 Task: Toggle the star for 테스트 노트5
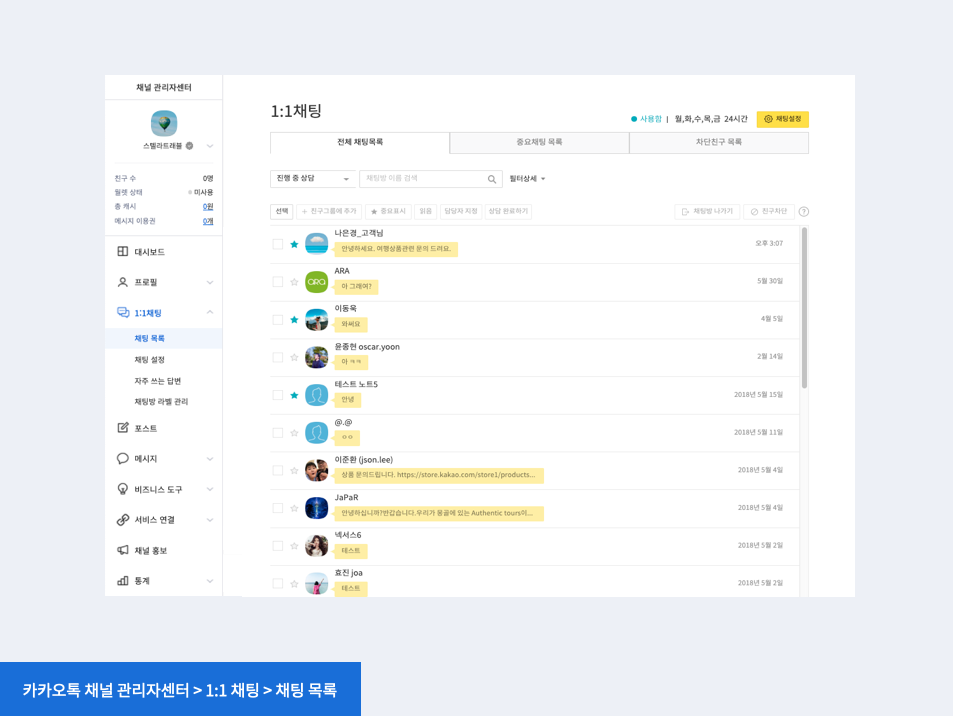294,395
